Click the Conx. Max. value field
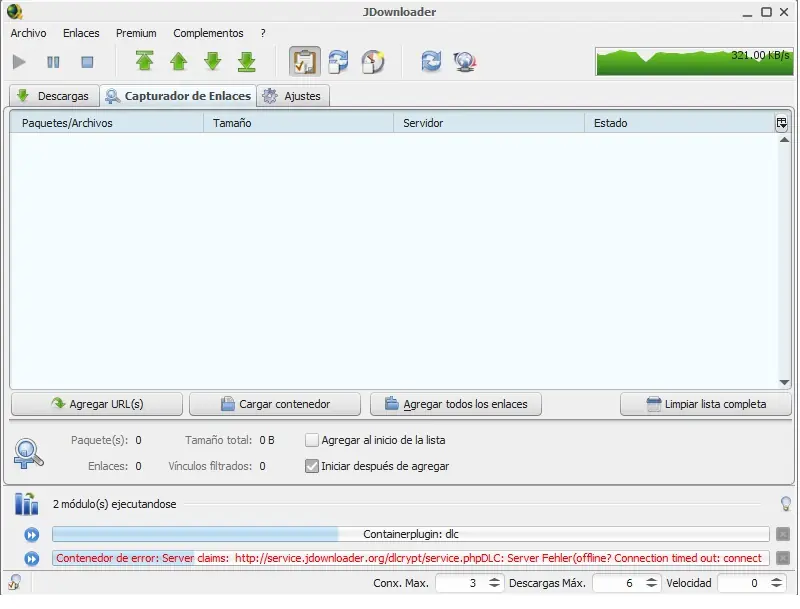Screen dimensions: 800x609 click(460, 583)
